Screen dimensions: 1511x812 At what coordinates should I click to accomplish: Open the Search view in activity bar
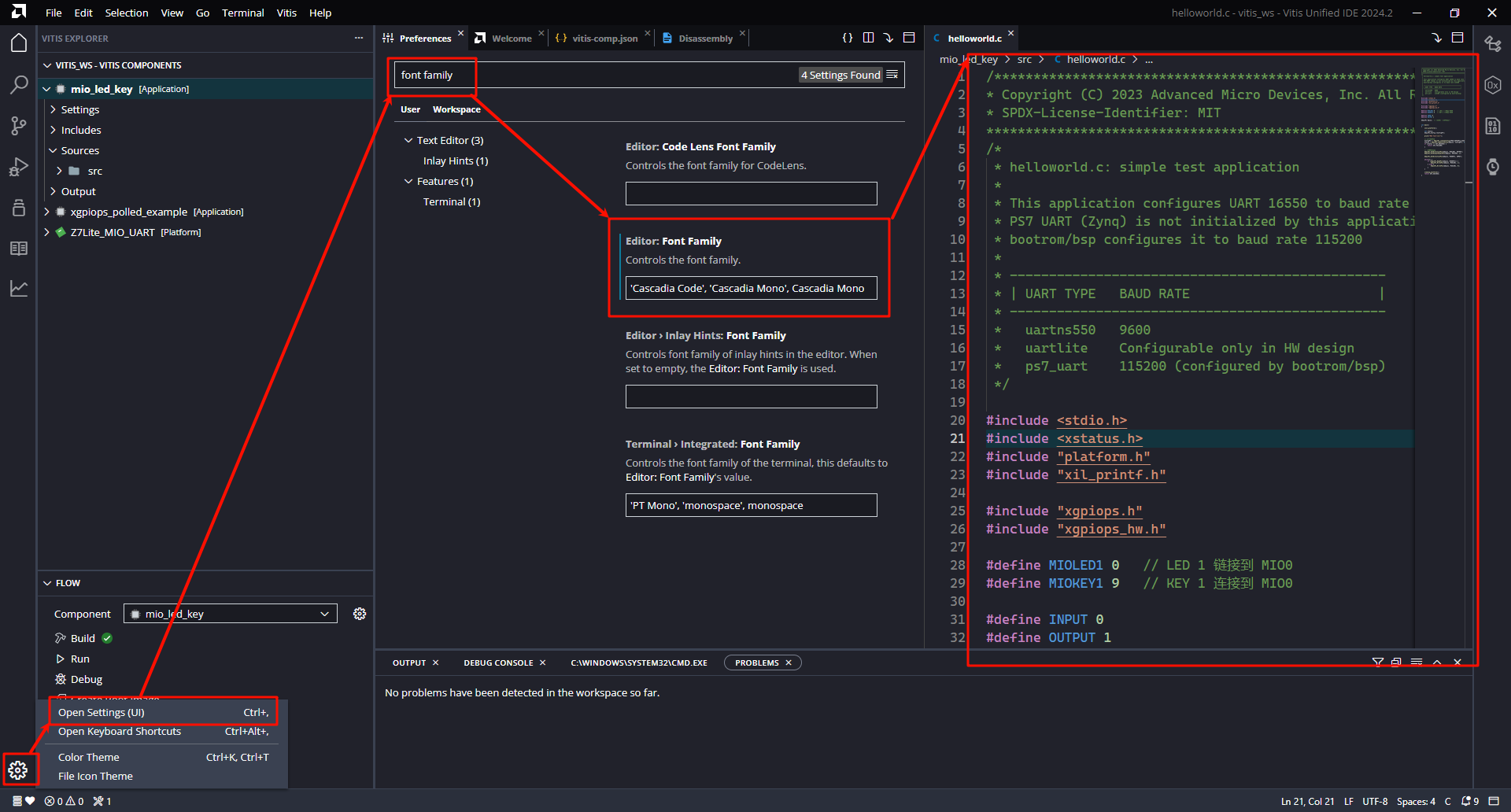click(x=19, y=84)
